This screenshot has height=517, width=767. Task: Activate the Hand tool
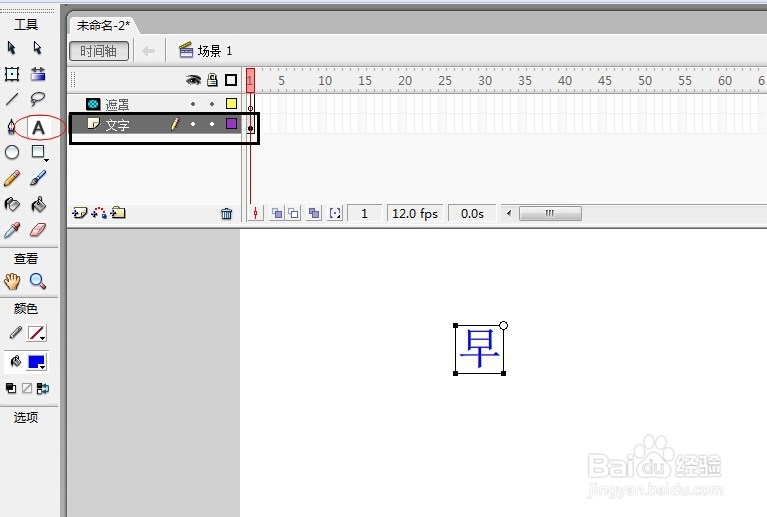coord(12,281)
